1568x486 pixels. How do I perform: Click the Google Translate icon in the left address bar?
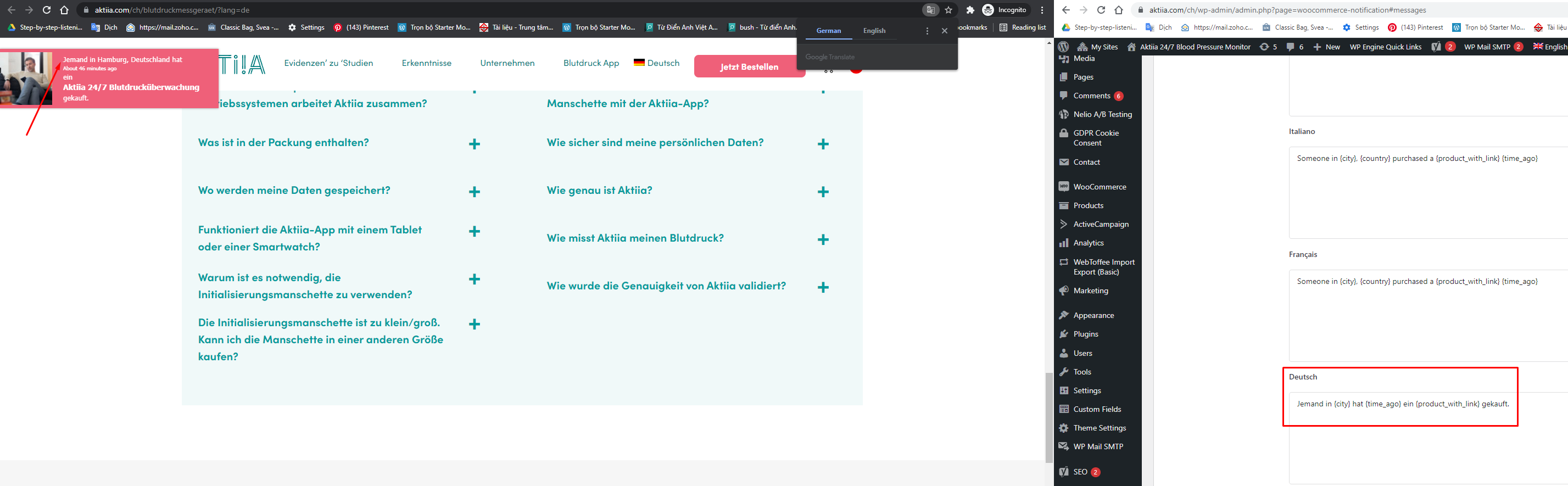click(930, 10)
